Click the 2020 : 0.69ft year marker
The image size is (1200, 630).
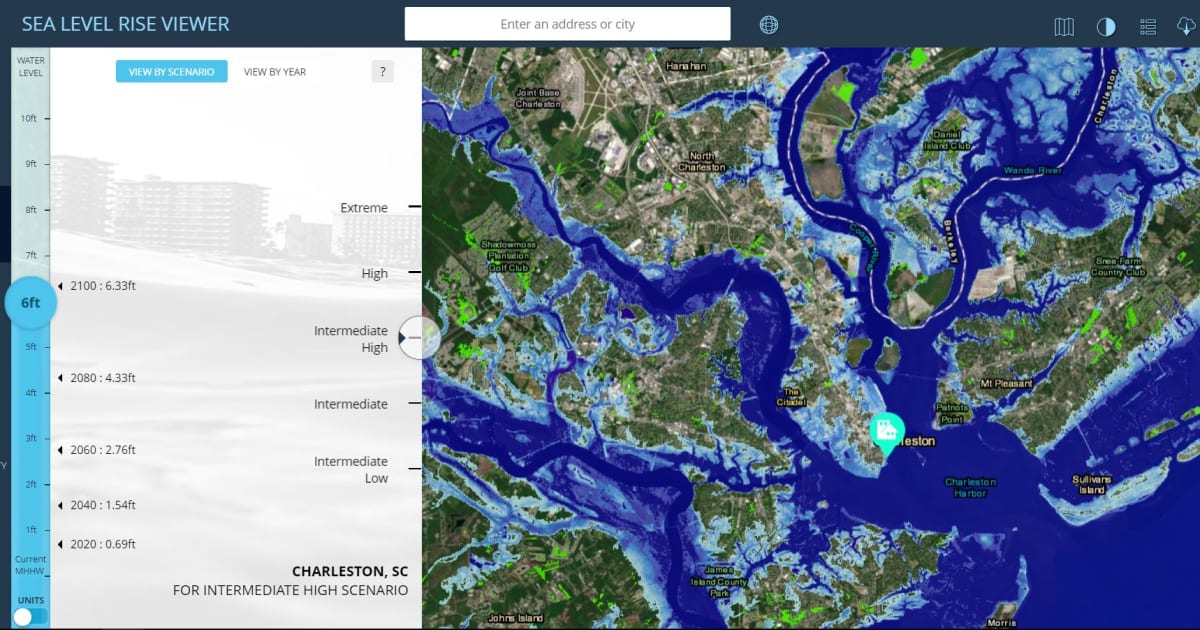[x=98, y=544]
